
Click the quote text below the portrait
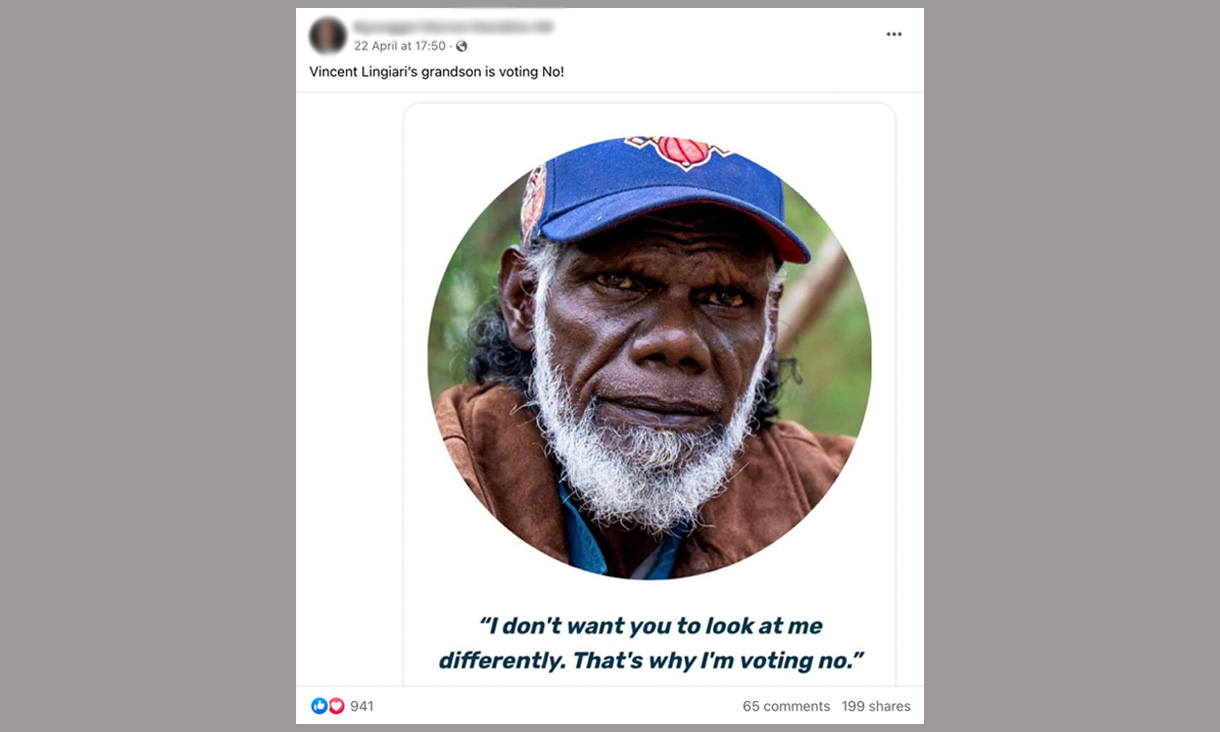tap(652, 642)
